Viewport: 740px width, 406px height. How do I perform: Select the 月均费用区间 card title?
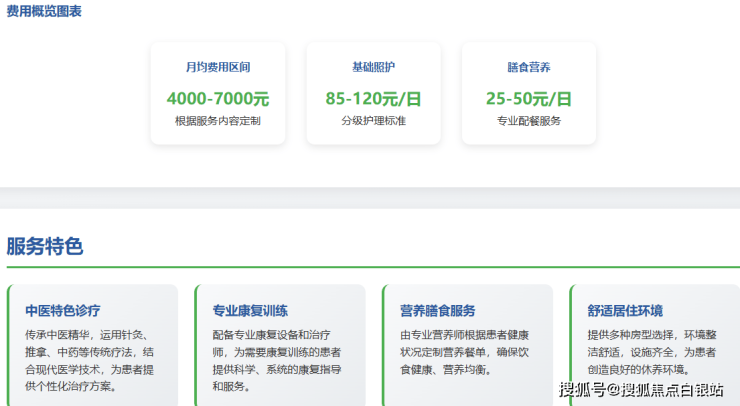217,68
